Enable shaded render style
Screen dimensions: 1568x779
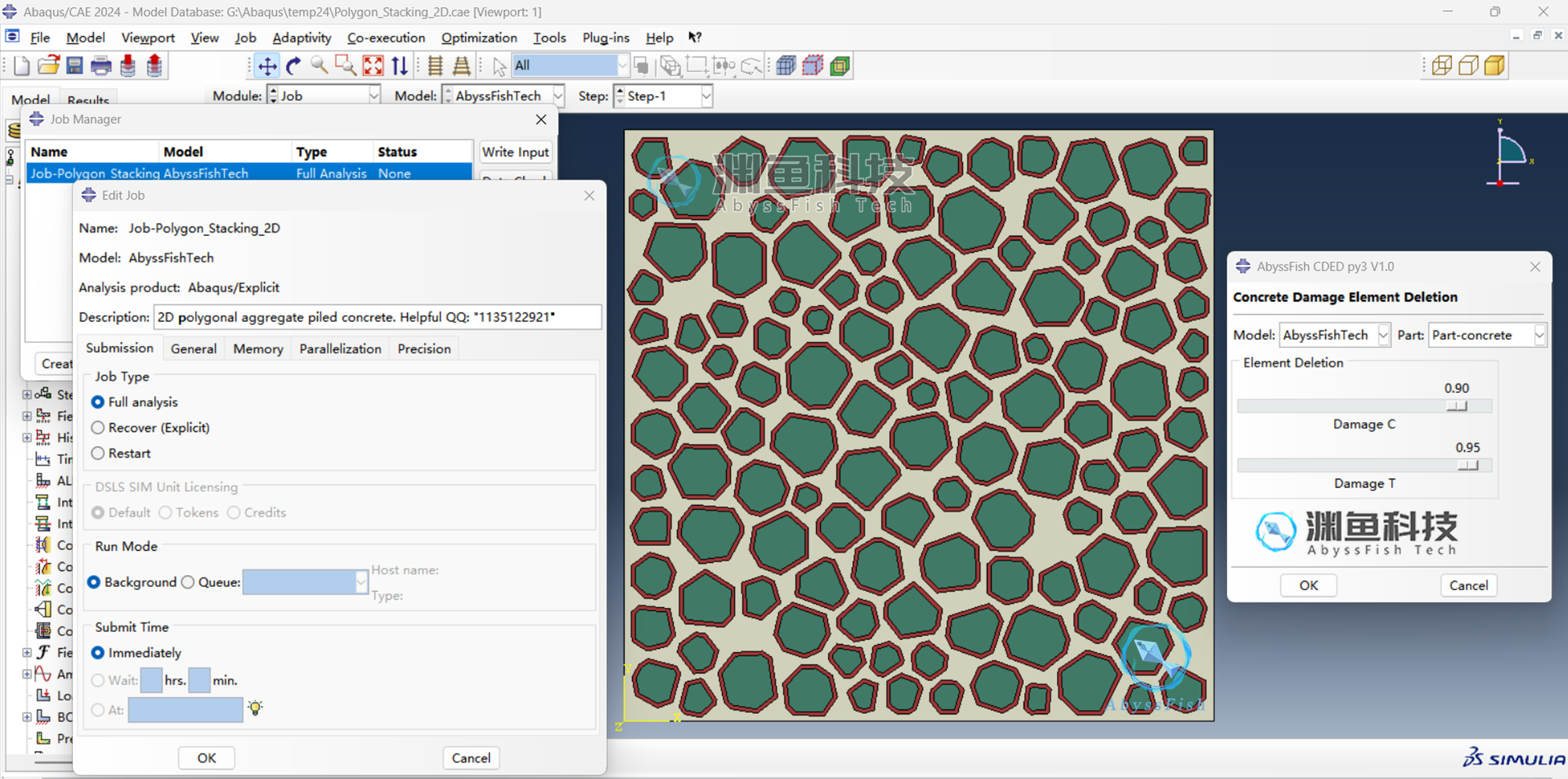coord(1495,66)
